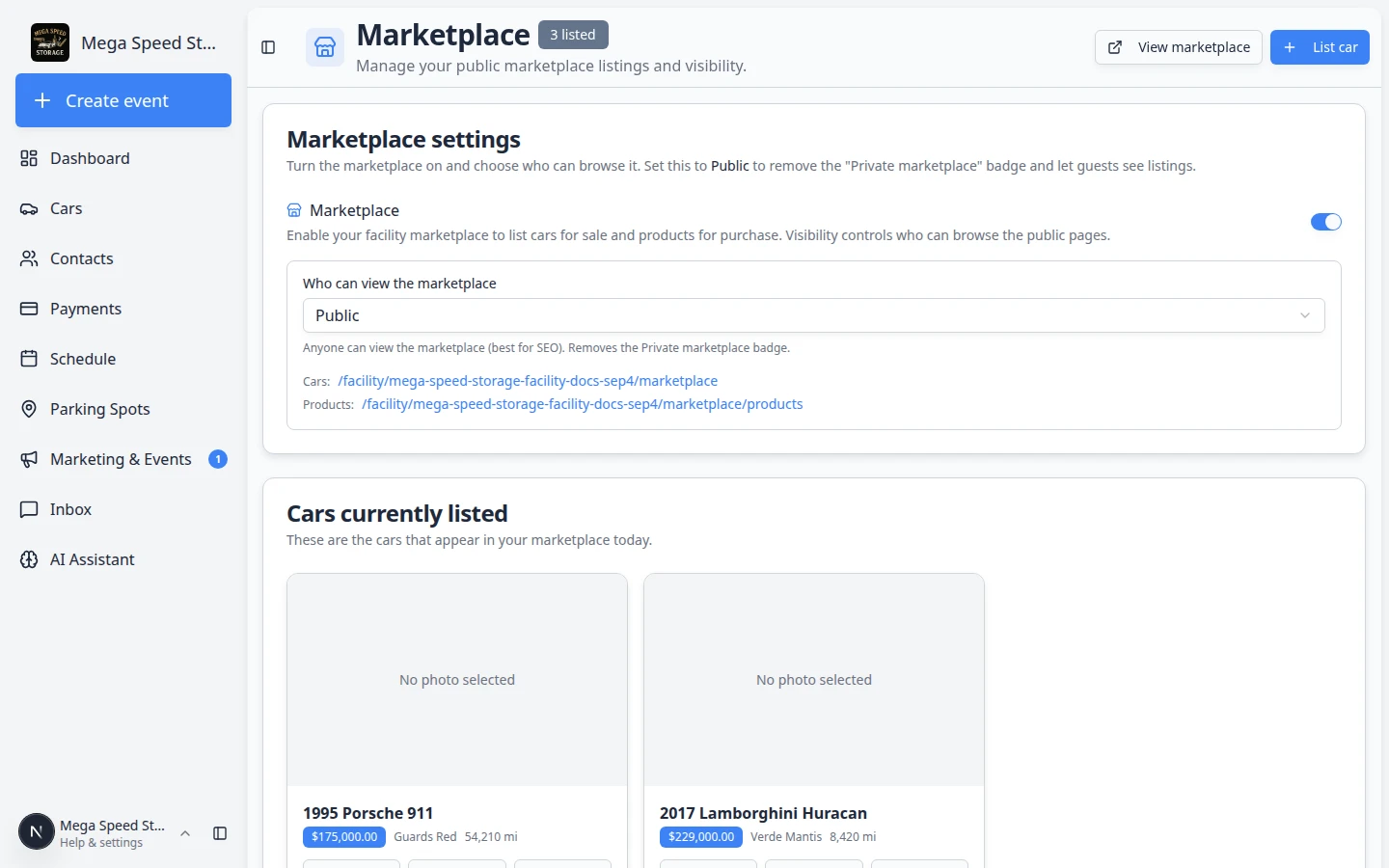Viewport: 1389px width, 868px height.
Task: Click the user avatar N at bottom left
Action: pyautogui.click(x=37, y=831)
